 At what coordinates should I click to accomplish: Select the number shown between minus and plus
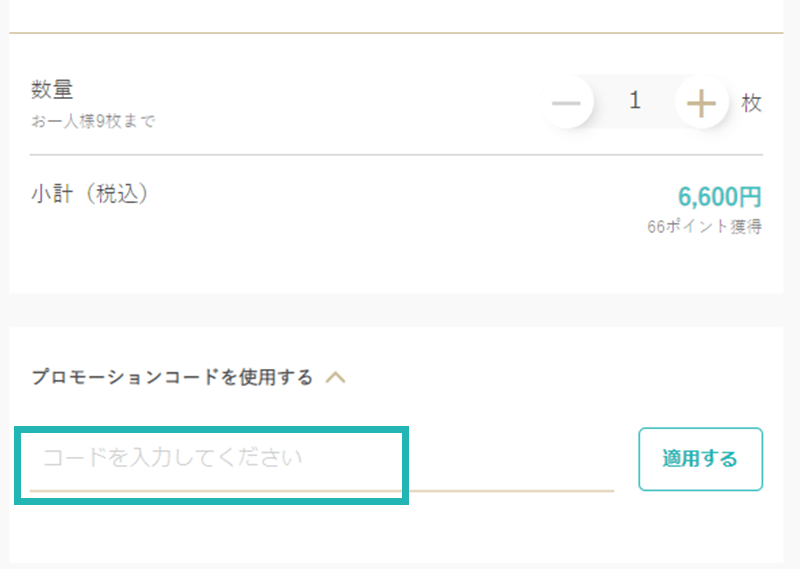coord(635,101)
